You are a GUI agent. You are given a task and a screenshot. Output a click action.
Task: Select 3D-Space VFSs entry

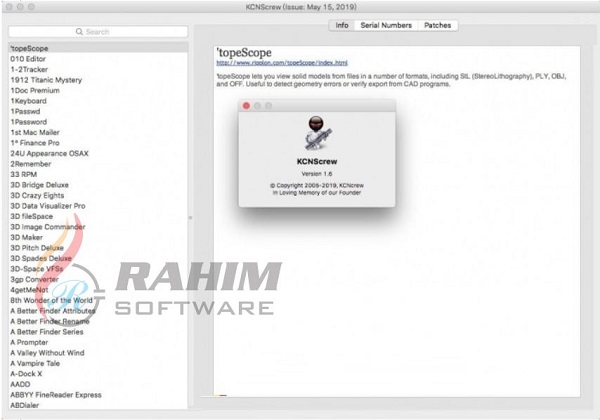click(98, 269)
